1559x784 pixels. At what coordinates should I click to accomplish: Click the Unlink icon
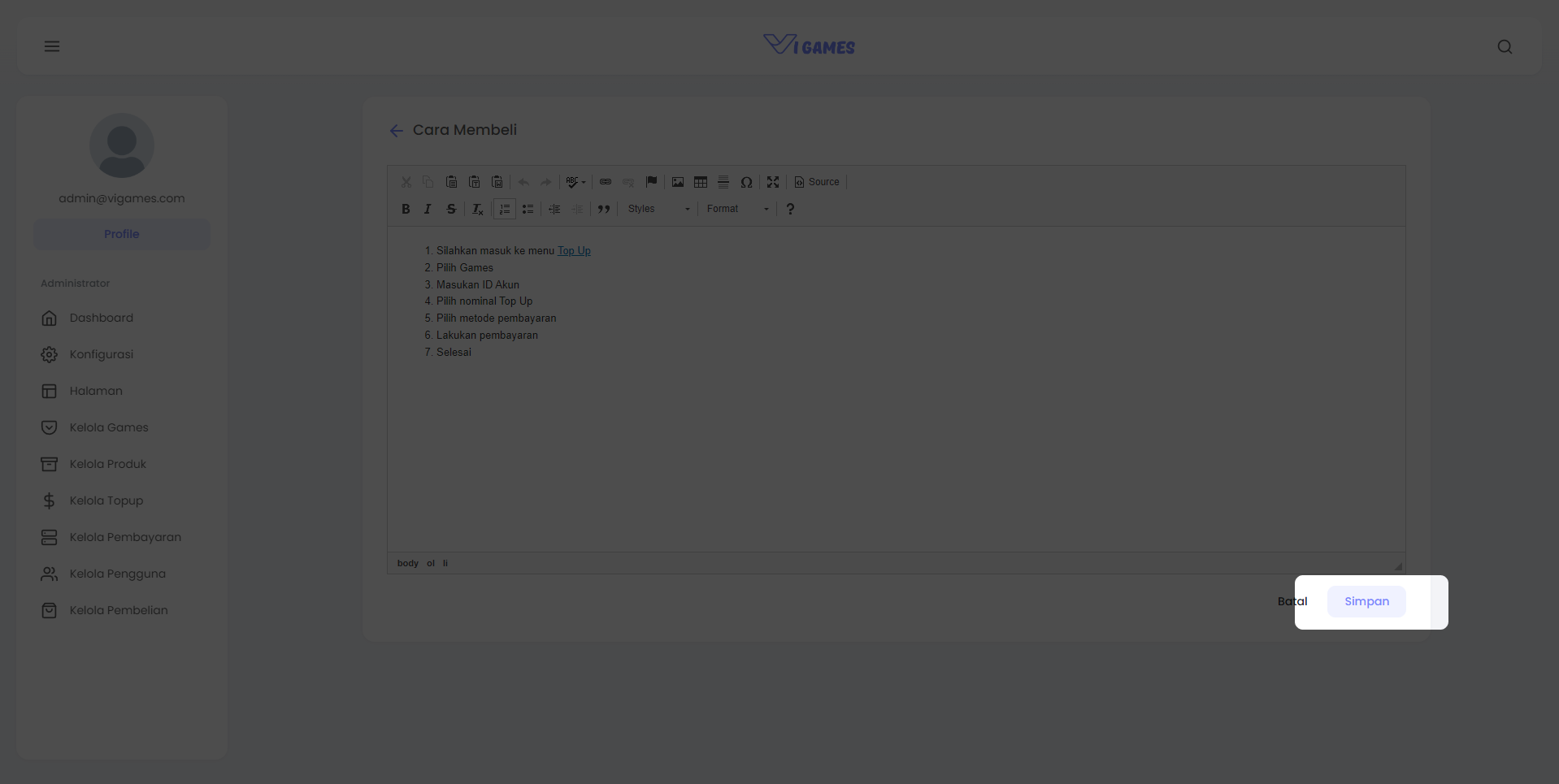click(x=628, y=182)
